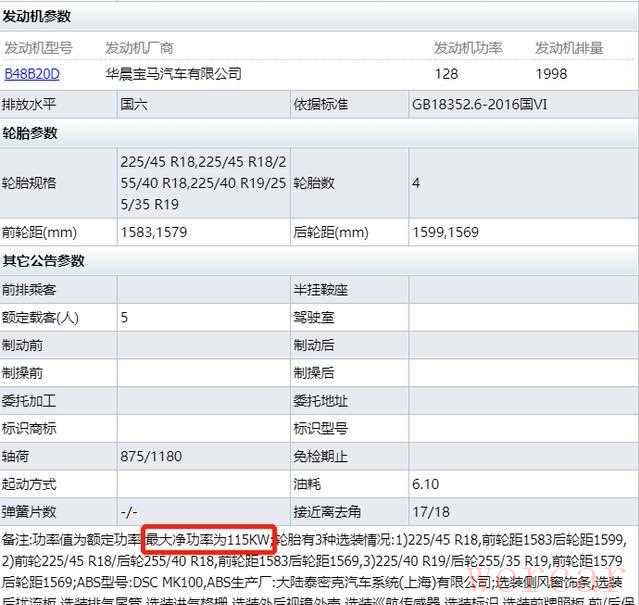
Task: Click the tire specification value cell
Action: click(203, 183)
